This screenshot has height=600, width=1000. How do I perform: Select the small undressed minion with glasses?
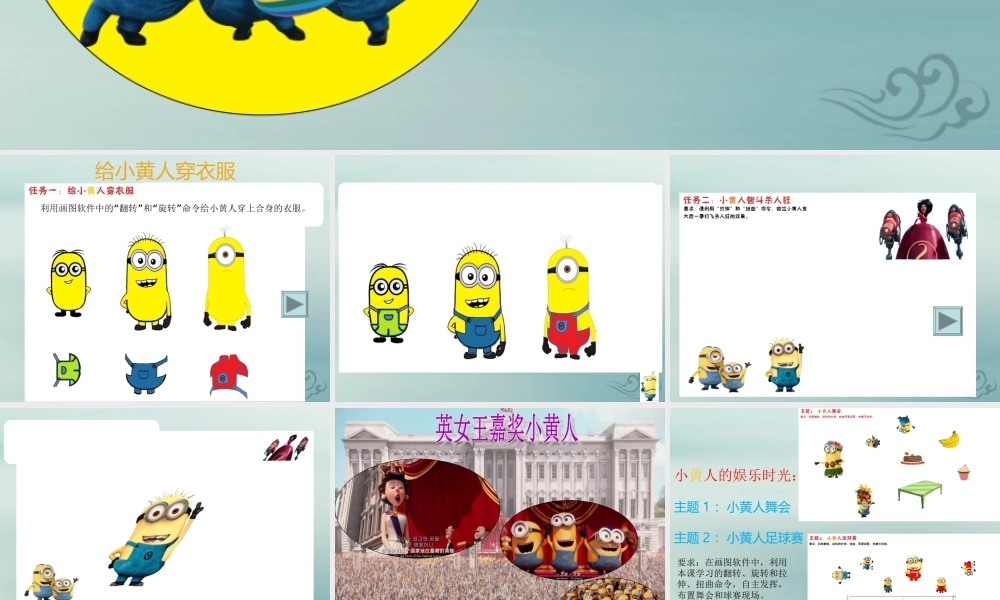68,282
